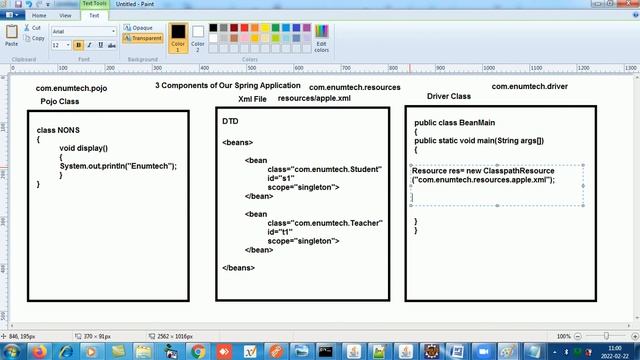Click the Redo arrow in the title bar
This screenshot has height=360, width=640.
click(x=39, y=4)
